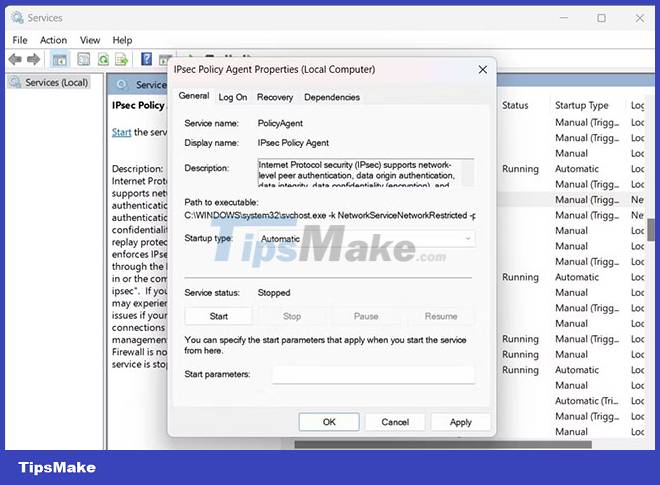
Task: Open Help via blue question mark icon
Action: 146,59
